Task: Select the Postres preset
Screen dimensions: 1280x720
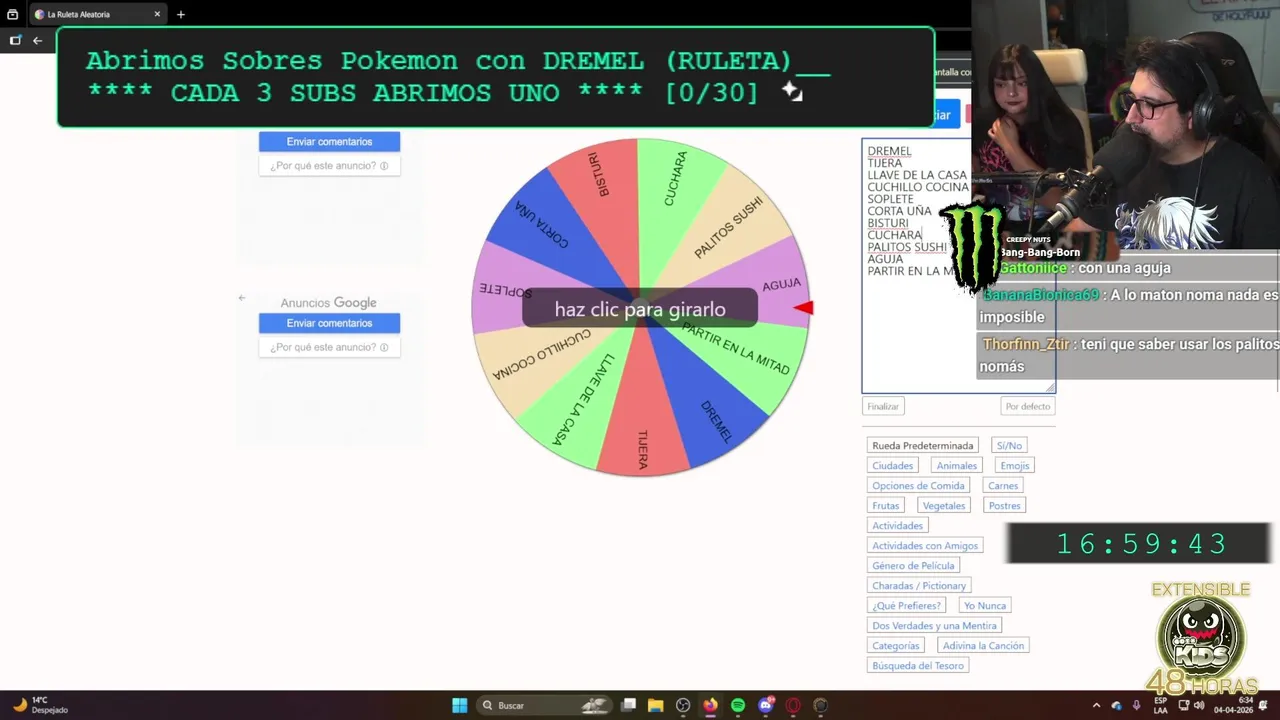Action: 1005,506
